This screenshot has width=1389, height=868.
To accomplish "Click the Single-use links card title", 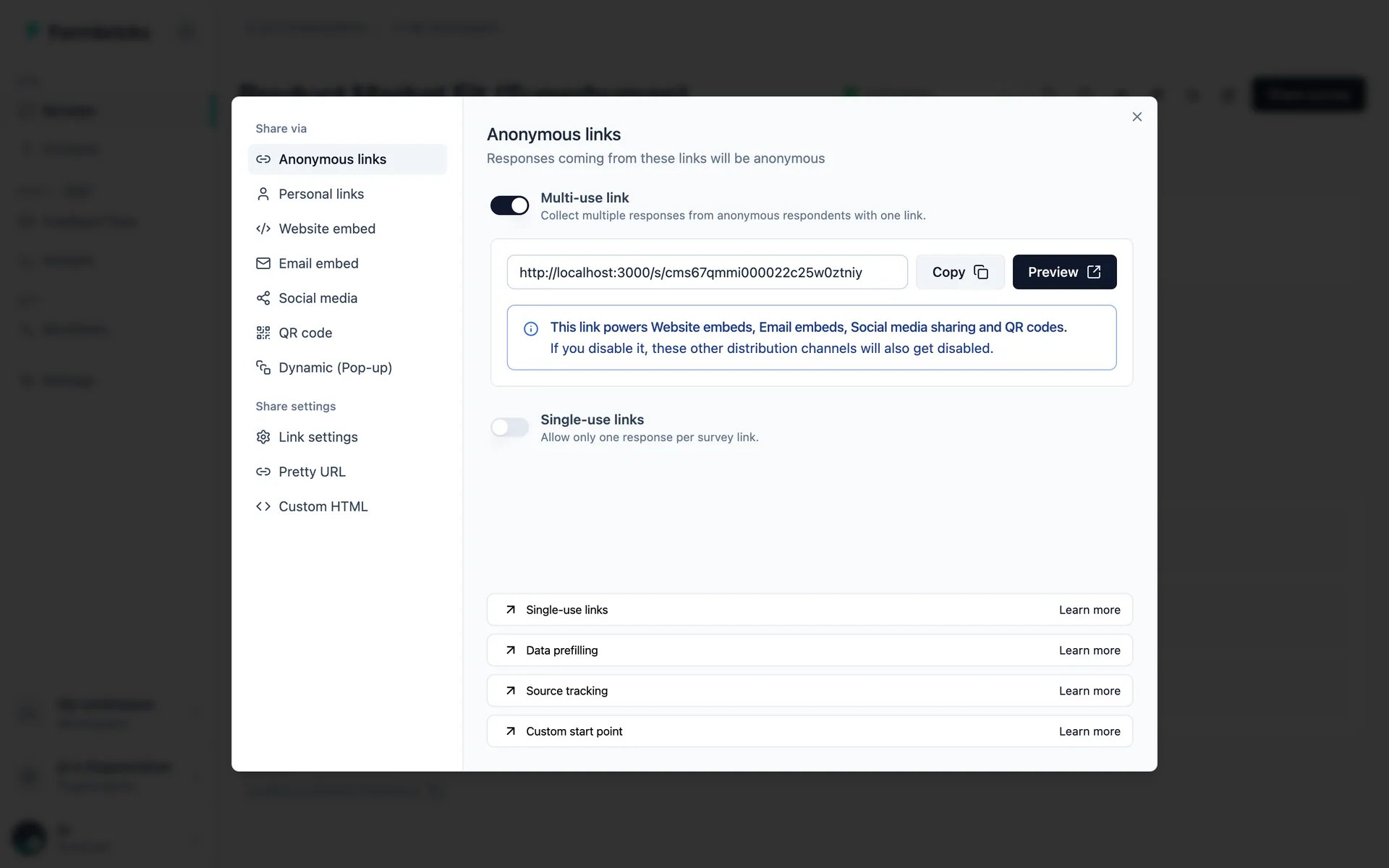I will point(566,610).
